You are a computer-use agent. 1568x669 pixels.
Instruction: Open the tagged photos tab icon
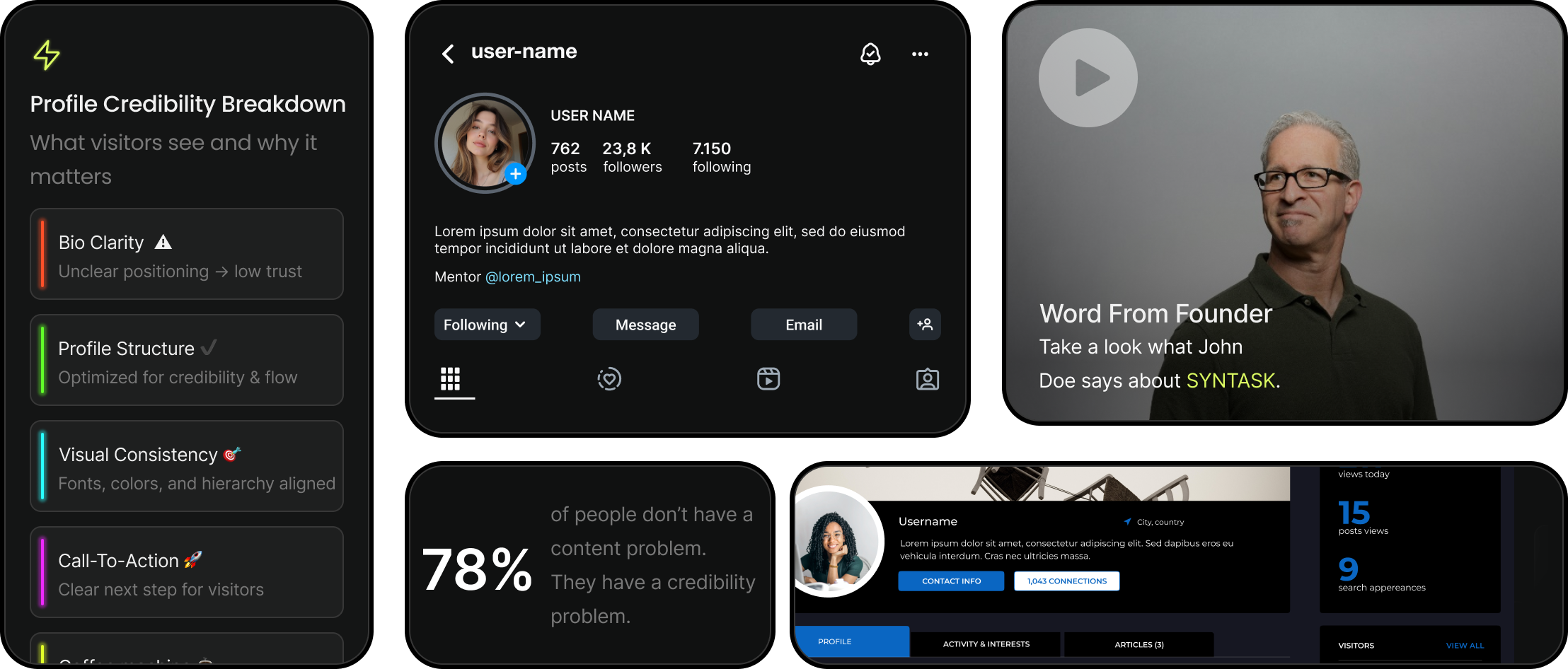coord(927,380)
